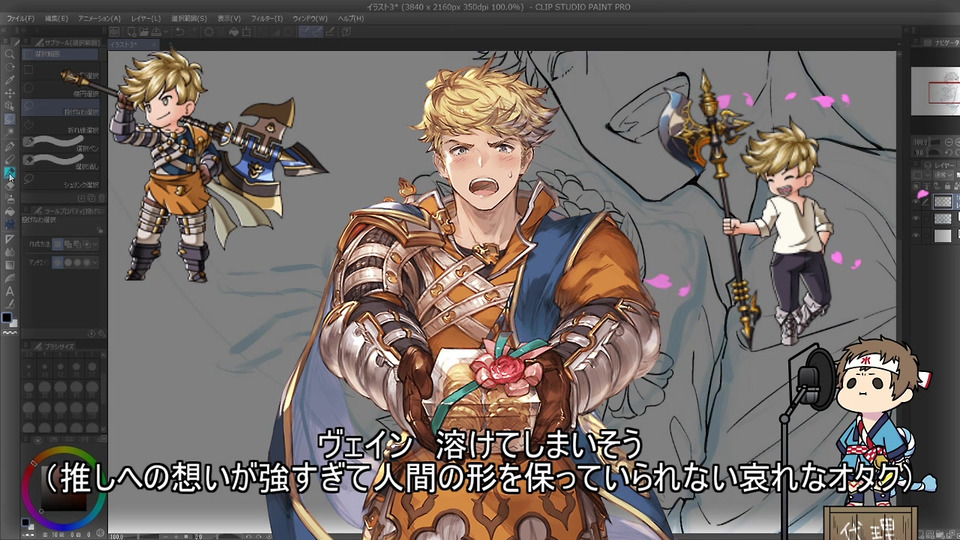Select the 折れ線選択 polyline sub tool
The width and height of the screenshot is (960, 540).
tap(60, 127)
